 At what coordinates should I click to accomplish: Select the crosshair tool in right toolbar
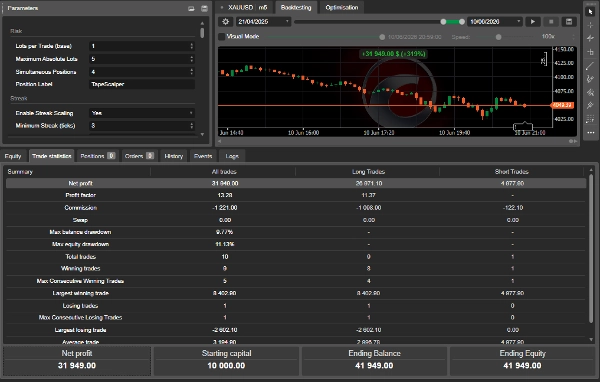coord(590,25)
